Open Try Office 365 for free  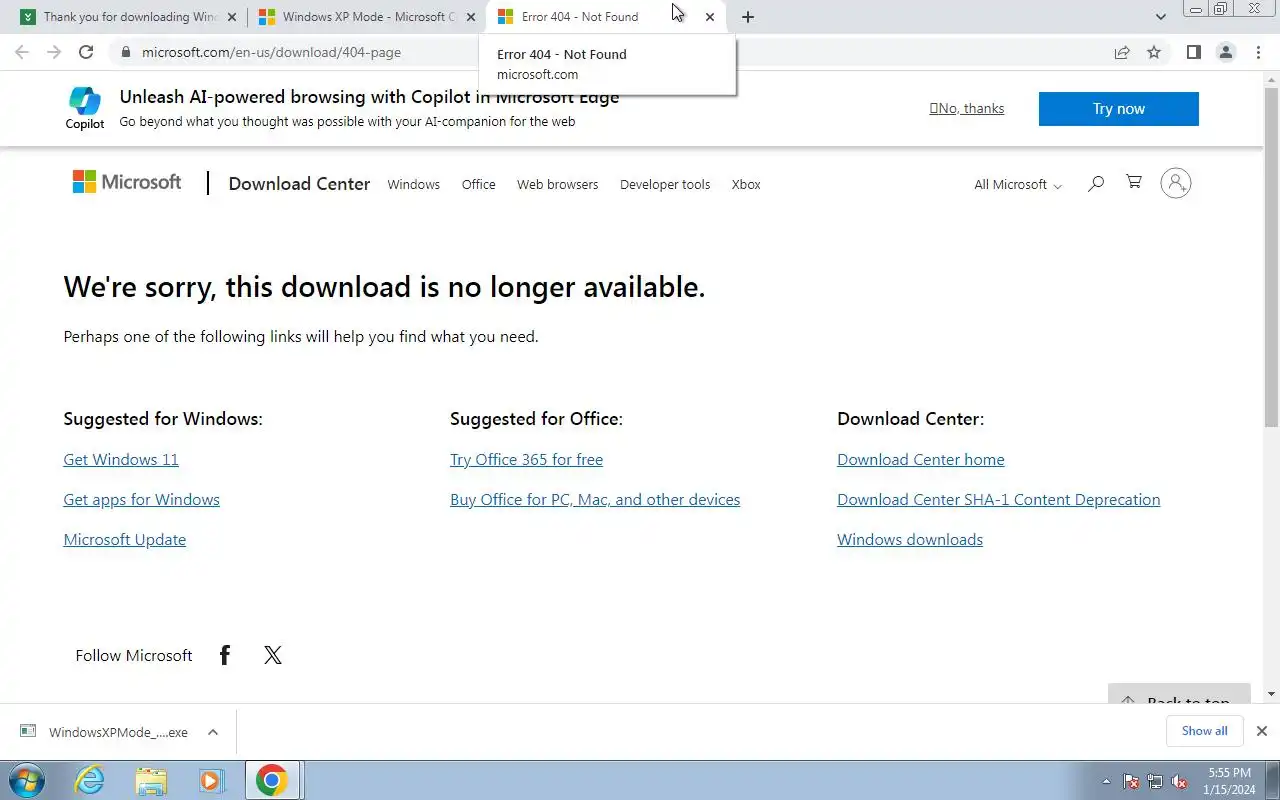[527, 460]
